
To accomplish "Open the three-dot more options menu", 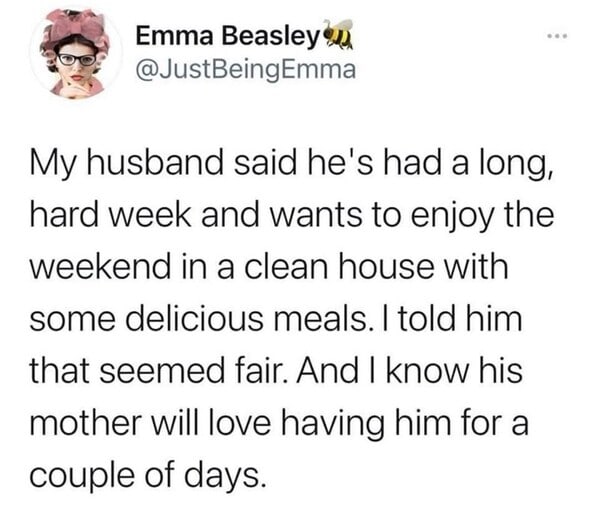I will pos(557,36).
